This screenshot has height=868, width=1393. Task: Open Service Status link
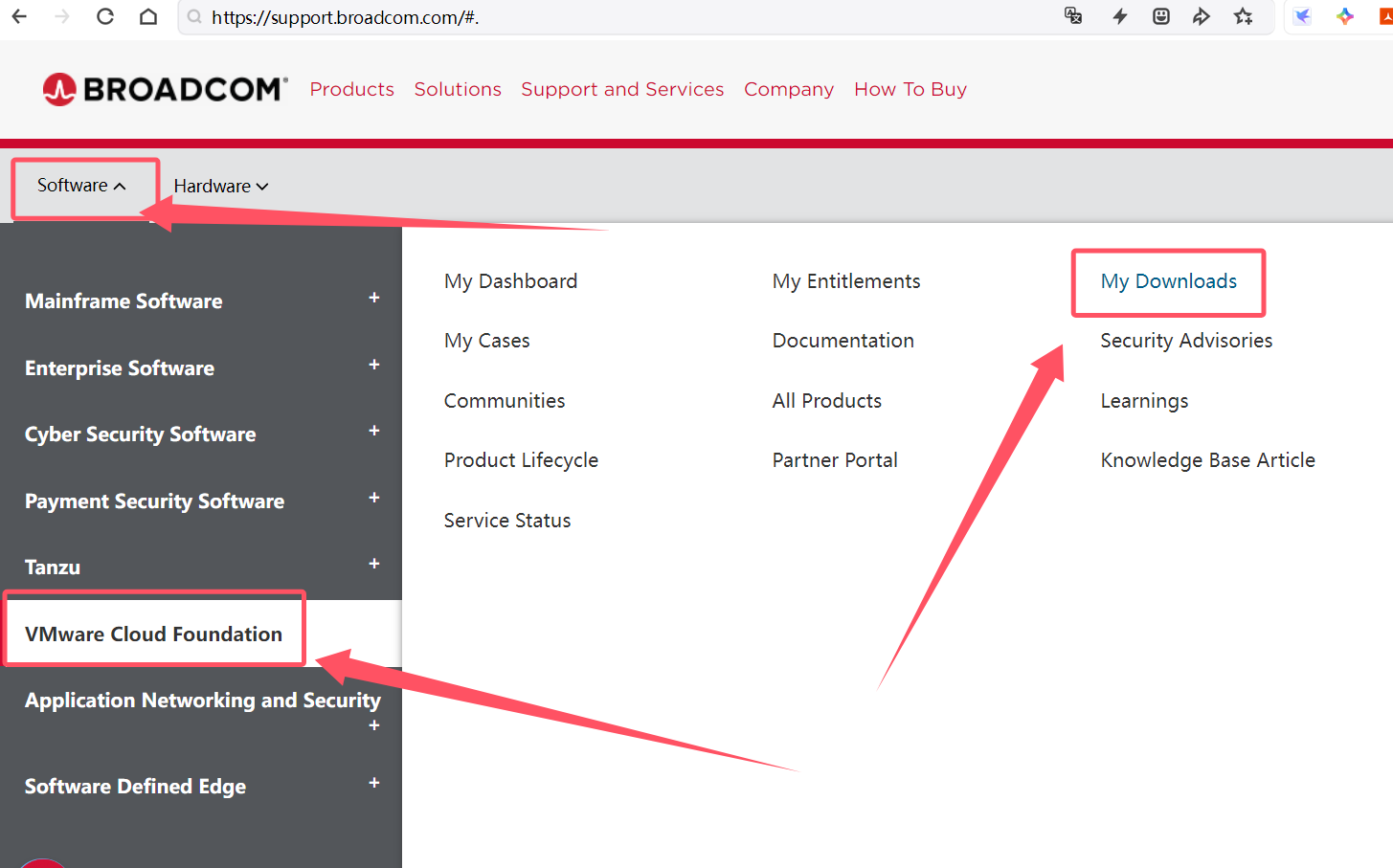507,521
